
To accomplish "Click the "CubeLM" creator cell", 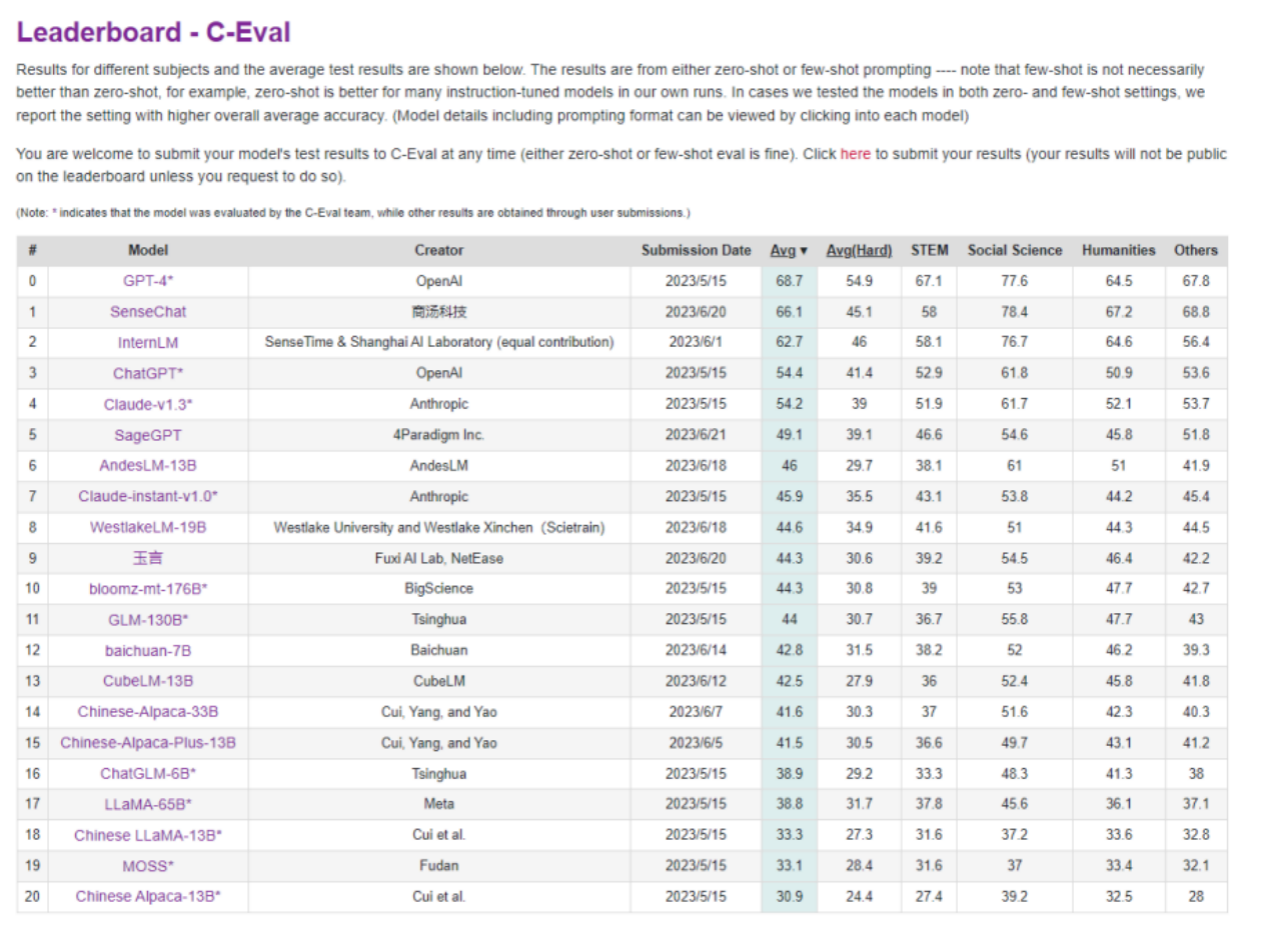I will (x=439, y=681).
